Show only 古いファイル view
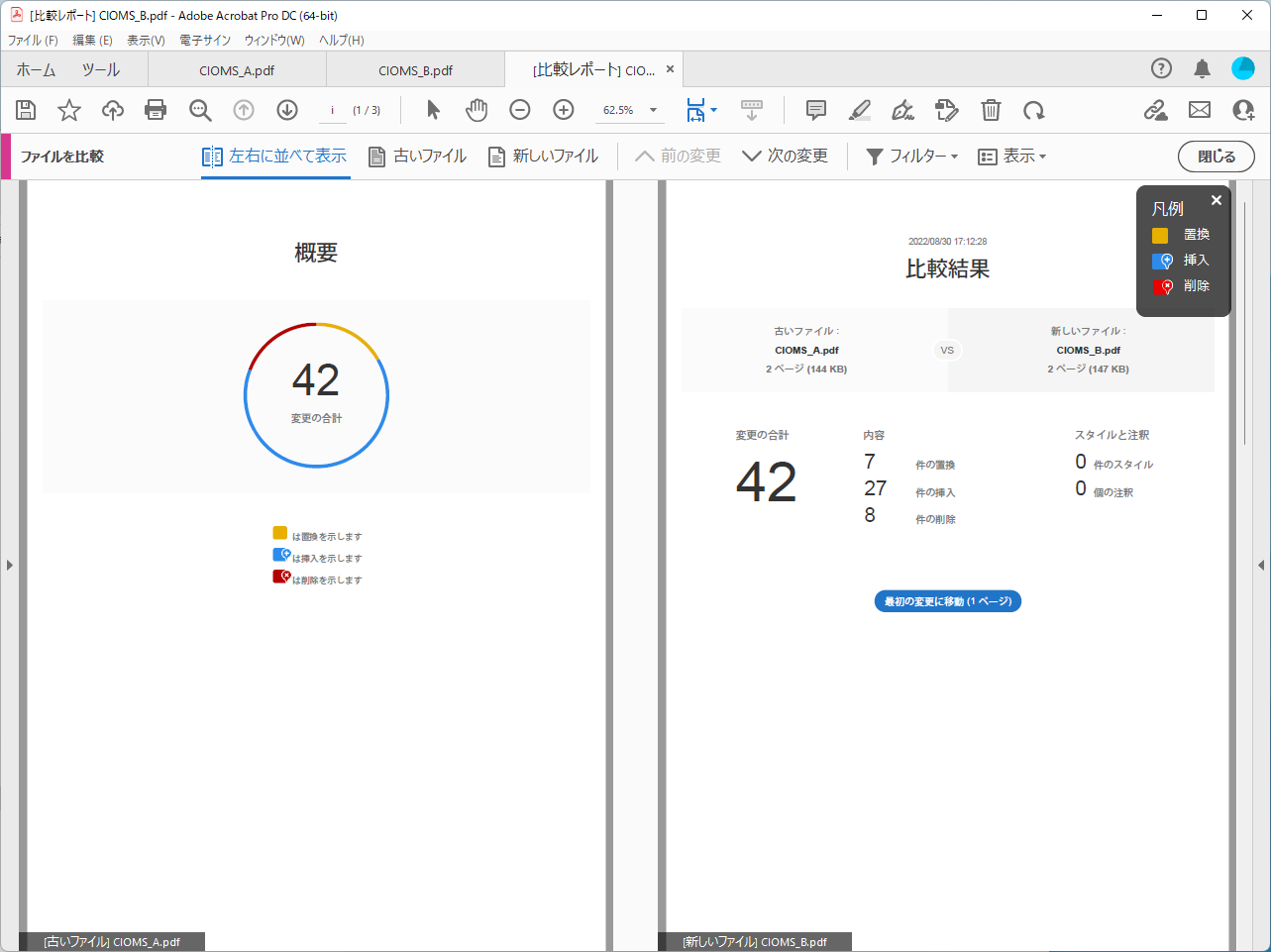 click(417, 157)
